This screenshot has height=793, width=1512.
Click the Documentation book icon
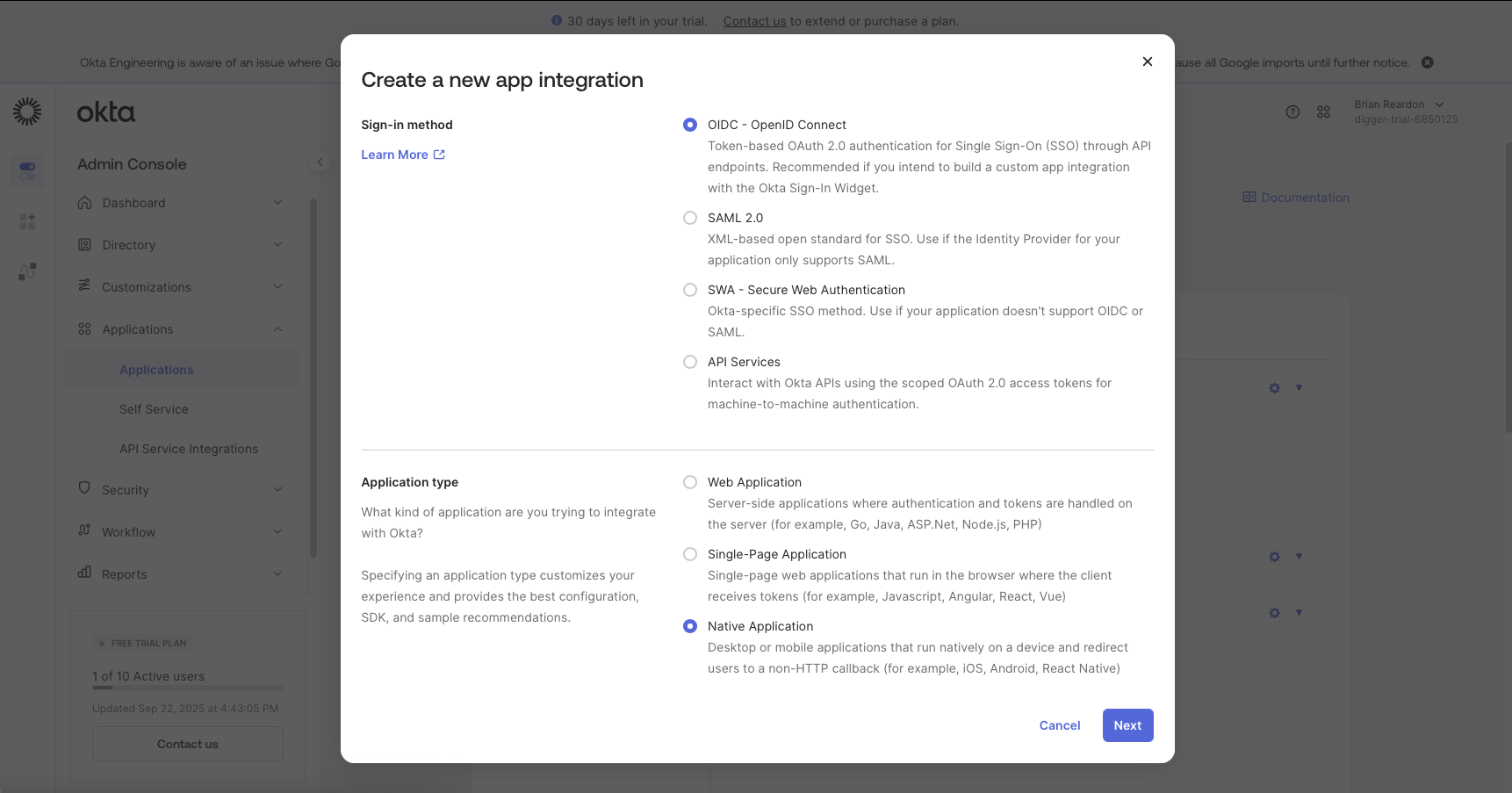tap(1249, 198)
